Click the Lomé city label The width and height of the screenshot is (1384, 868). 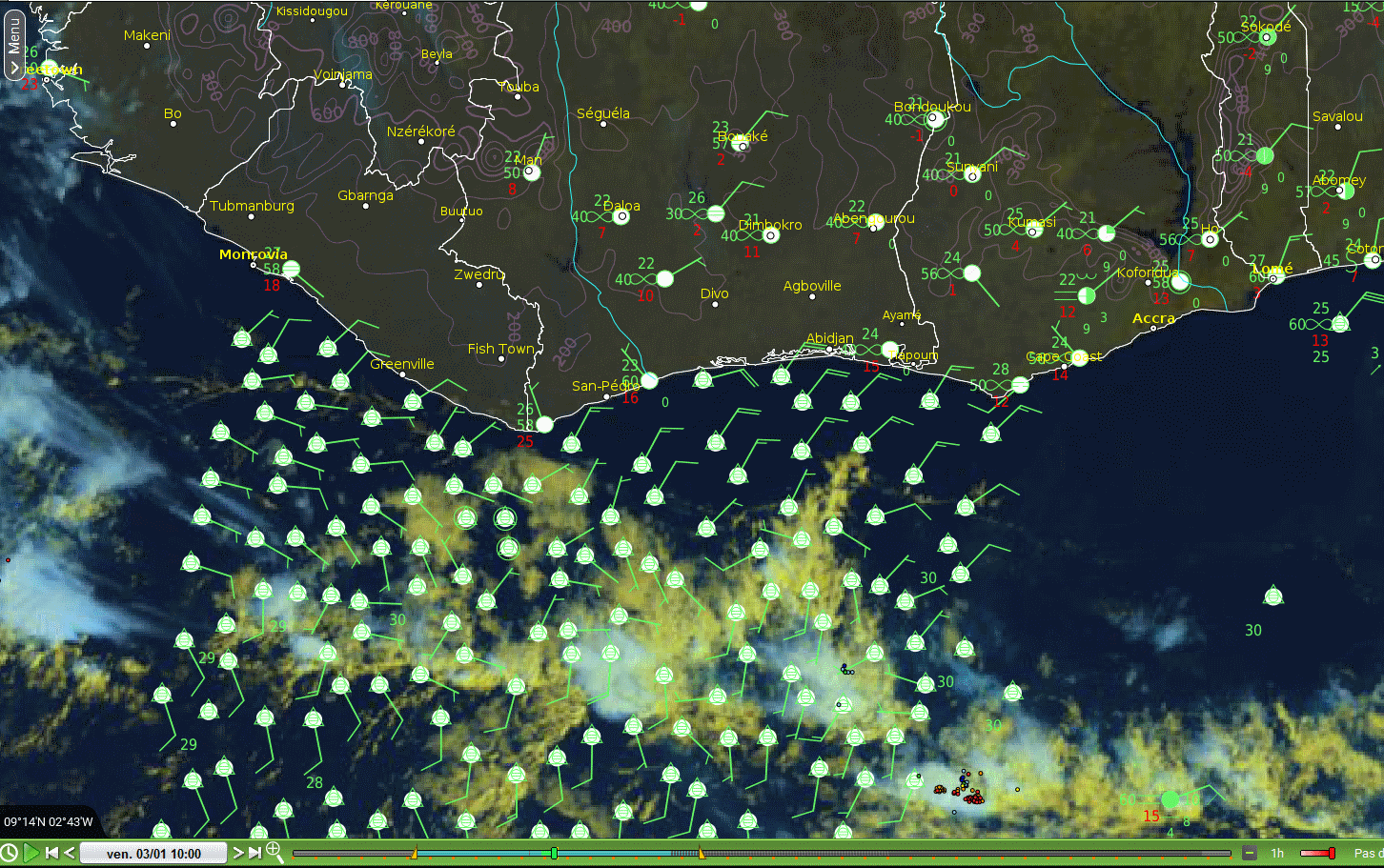point(1272,270)
